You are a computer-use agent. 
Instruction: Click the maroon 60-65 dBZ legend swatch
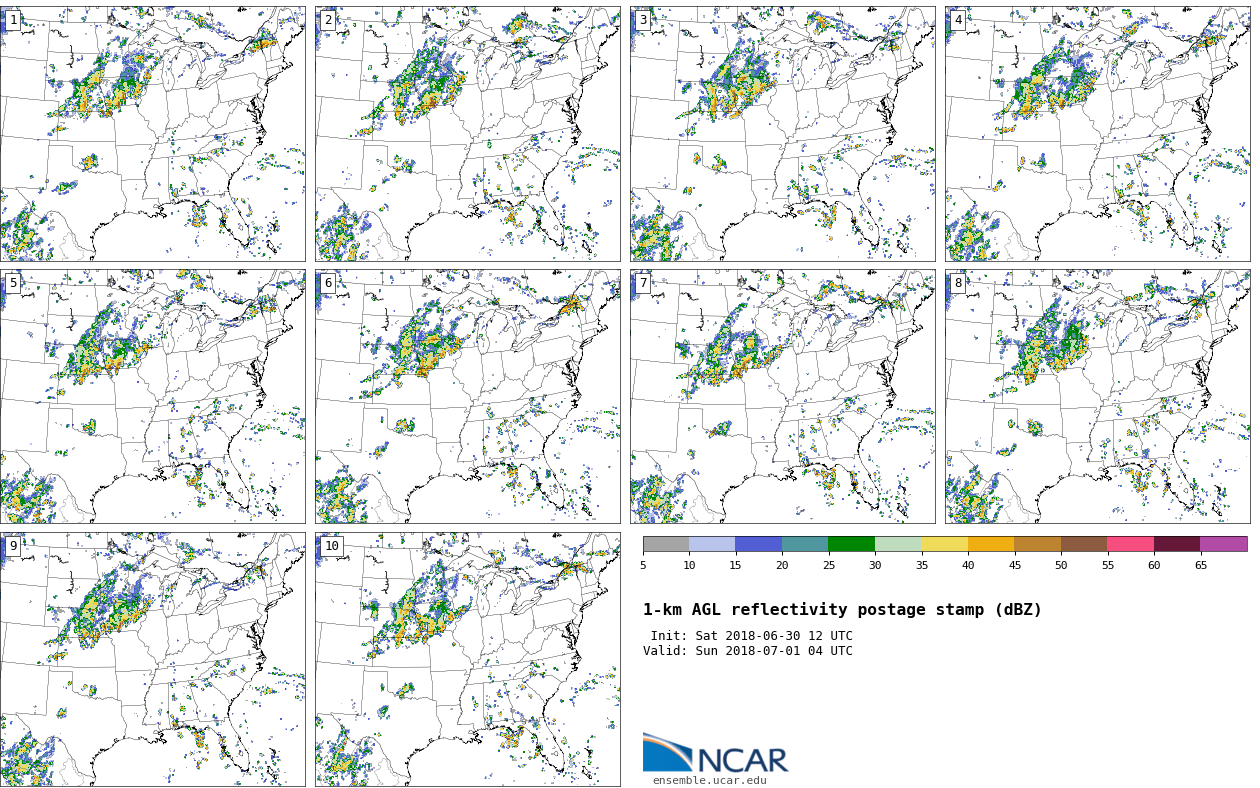tap(1177, 544)
